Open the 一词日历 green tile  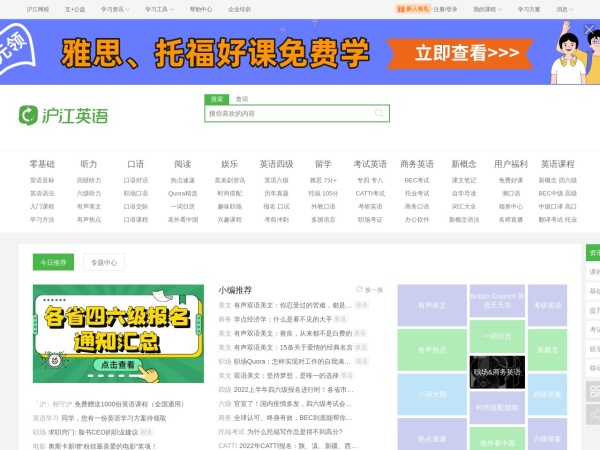click(x=496, y=337)
